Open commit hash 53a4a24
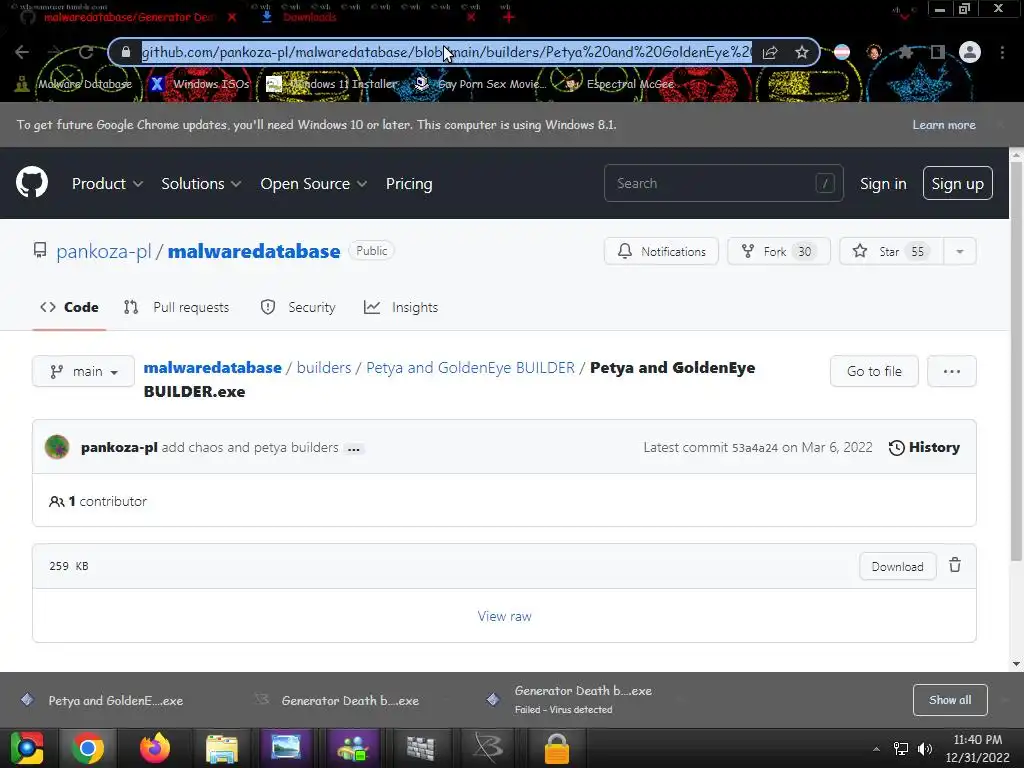The width and height of the screenshot is (1024, 768). click(x=754, y=448)
